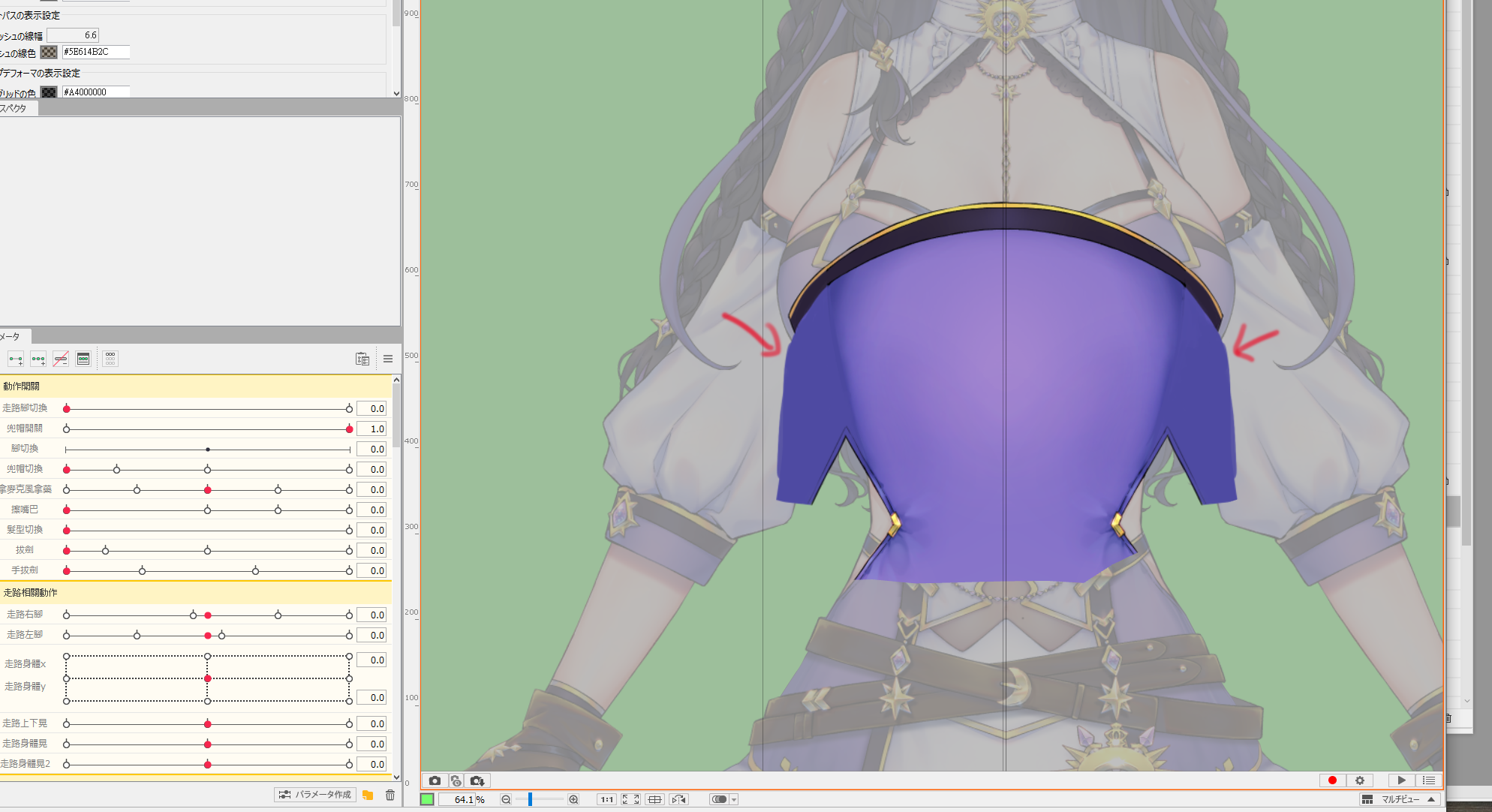This screenshot has width=1492, height=812.
Task: Click the parameter list scroll-down arrow
Action: pyautogui.click(x=396, y=777)
